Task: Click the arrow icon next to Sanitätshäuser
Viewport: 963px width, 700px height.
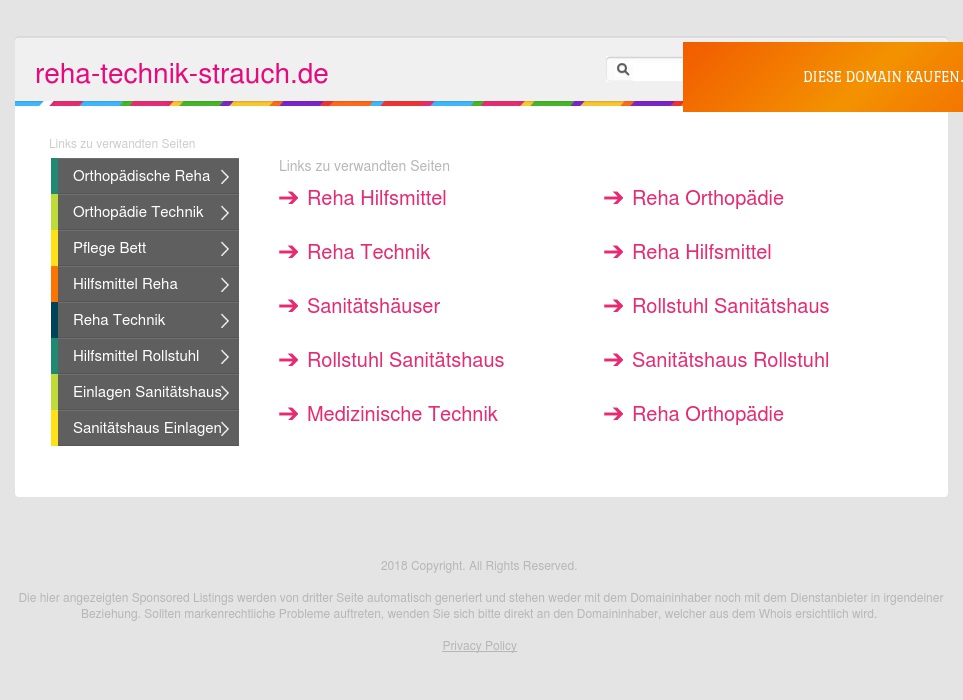Action: [289, 306]
